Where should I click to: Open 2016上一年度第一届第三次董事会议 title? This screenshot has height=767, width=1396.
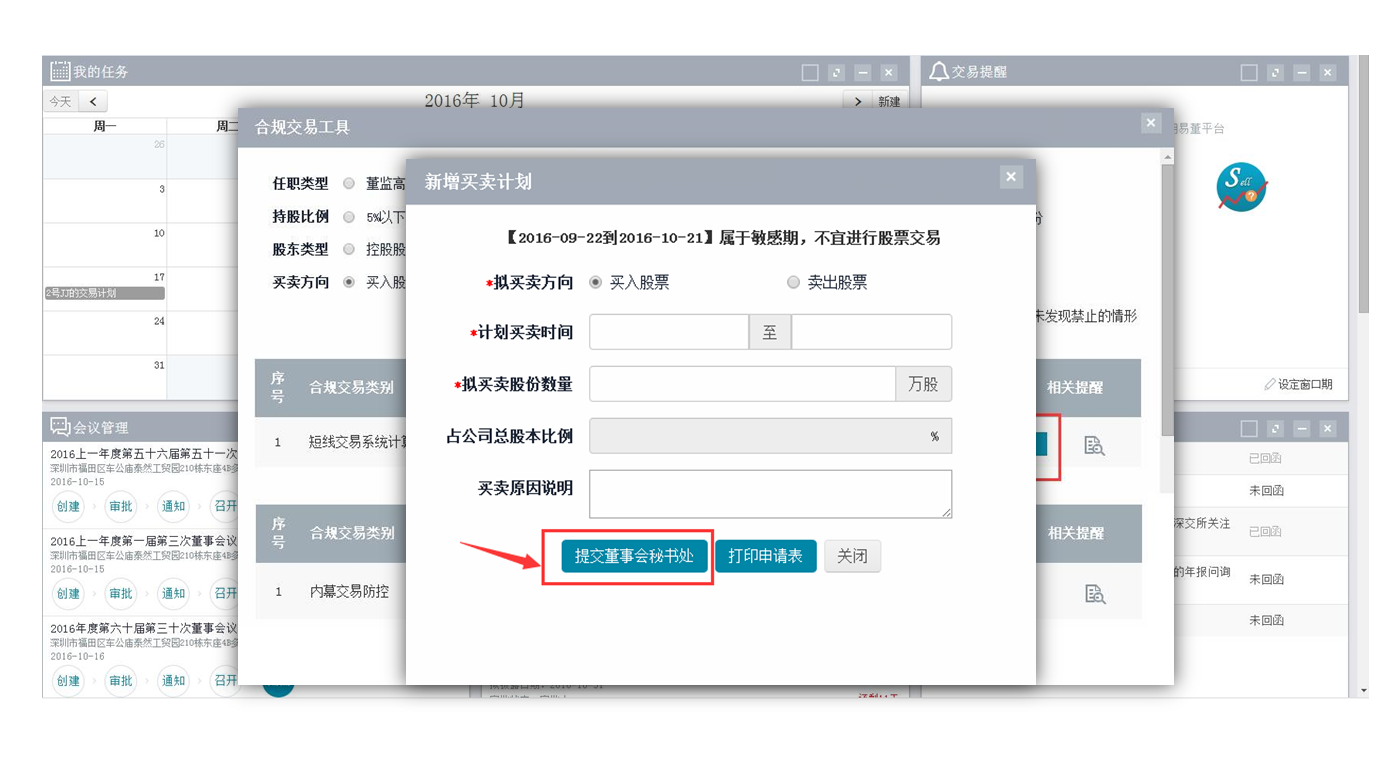pos(144,541)
